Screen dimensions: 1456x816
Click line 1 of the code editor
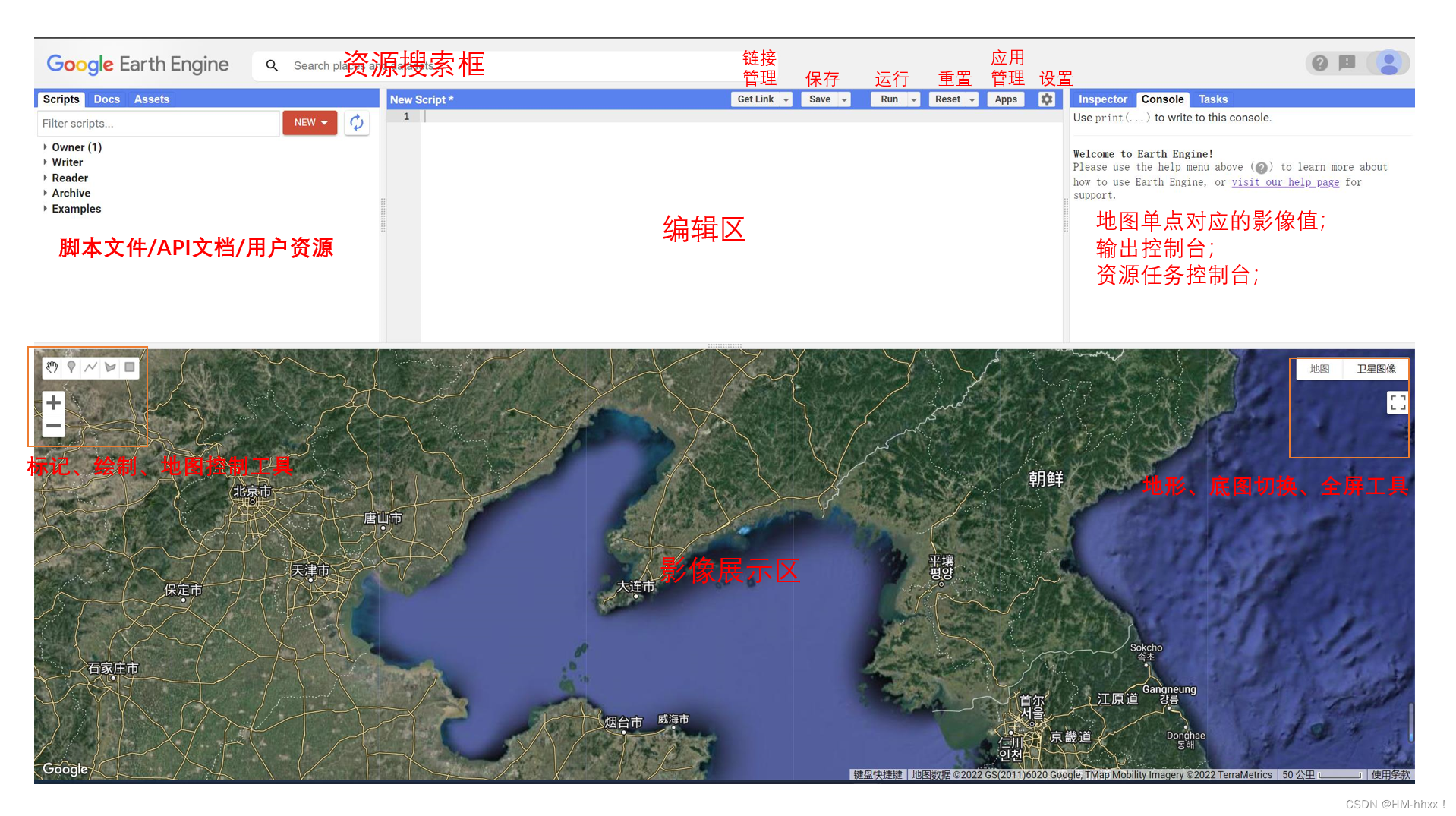[x=740, y=116]
